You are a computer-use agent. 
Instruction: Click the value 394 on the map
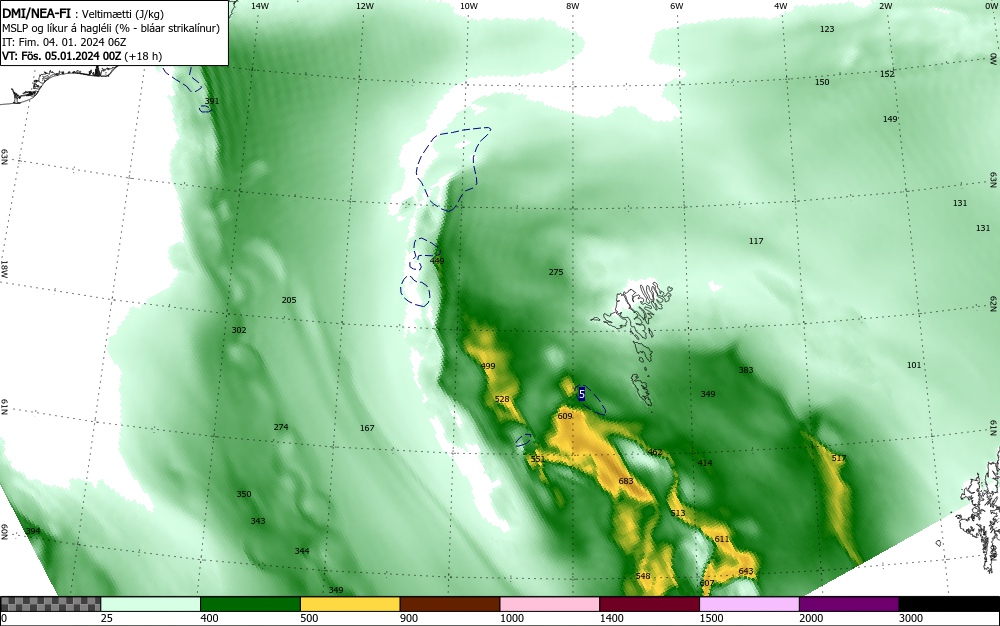click(x=33, y=531)
